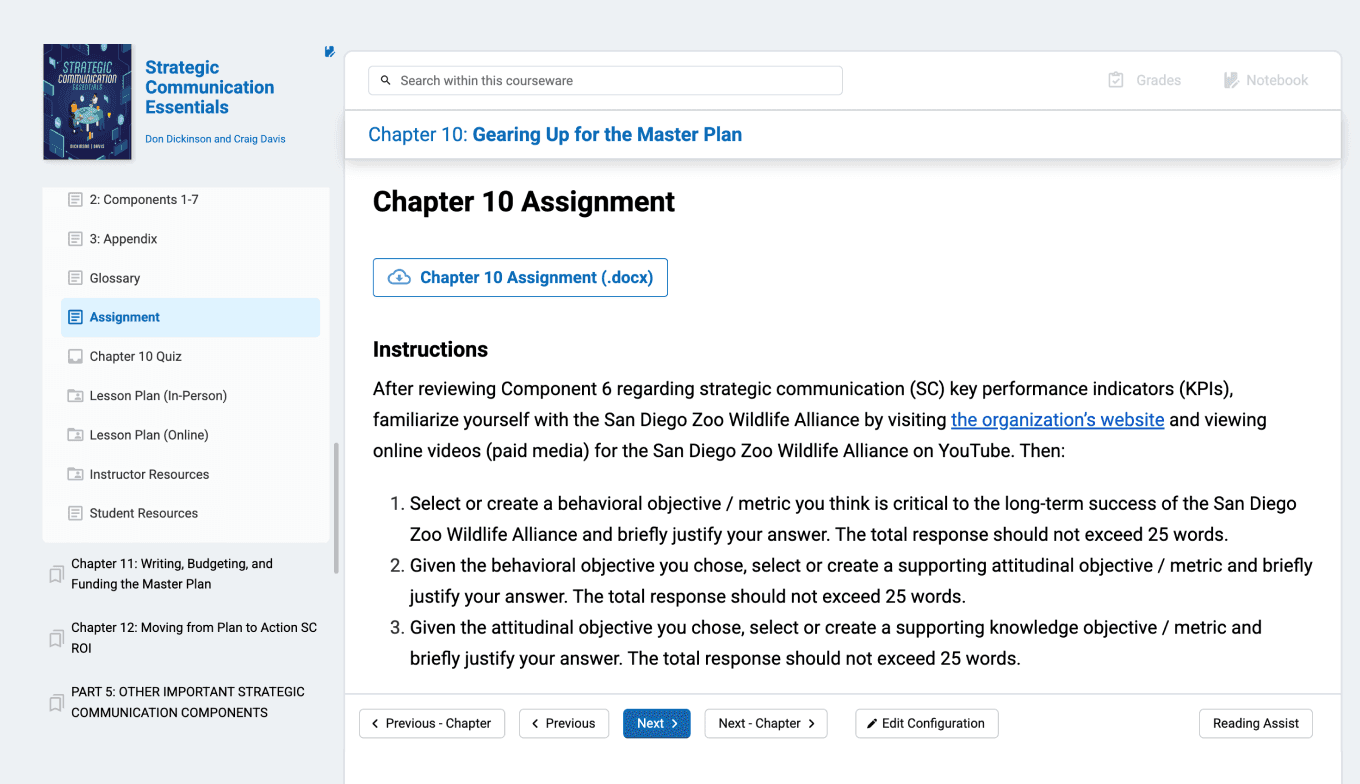1360x784 pixels.
Task: Click the small edit icon beside the book title
Action: coord(330,52)
